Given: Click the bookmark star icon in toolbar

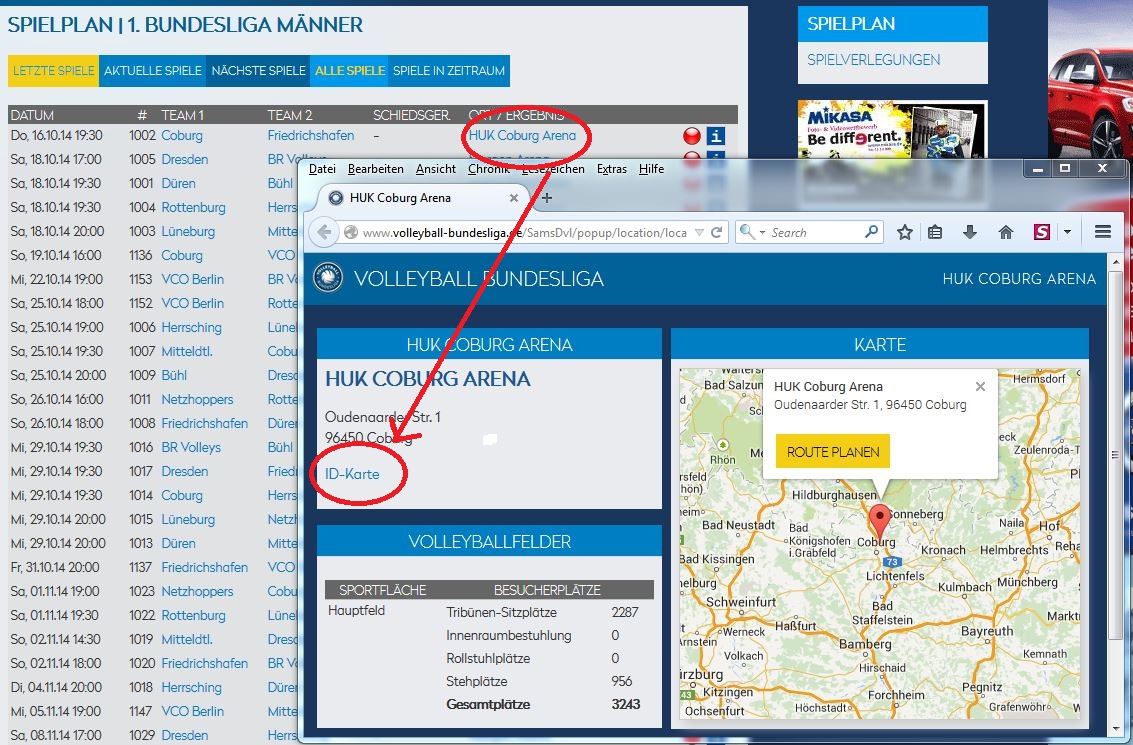Looking at the screenshot, I should coord(905,232).
